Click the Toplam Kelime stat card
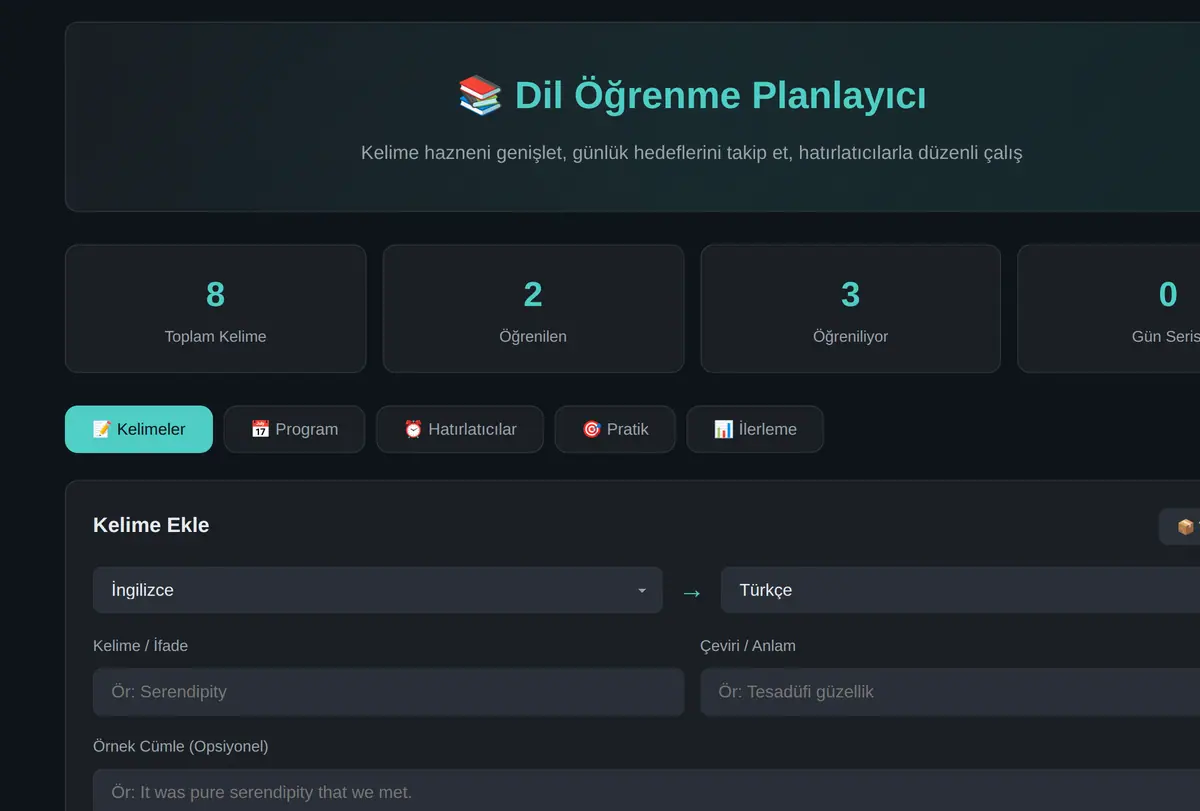 pos(216,309)
